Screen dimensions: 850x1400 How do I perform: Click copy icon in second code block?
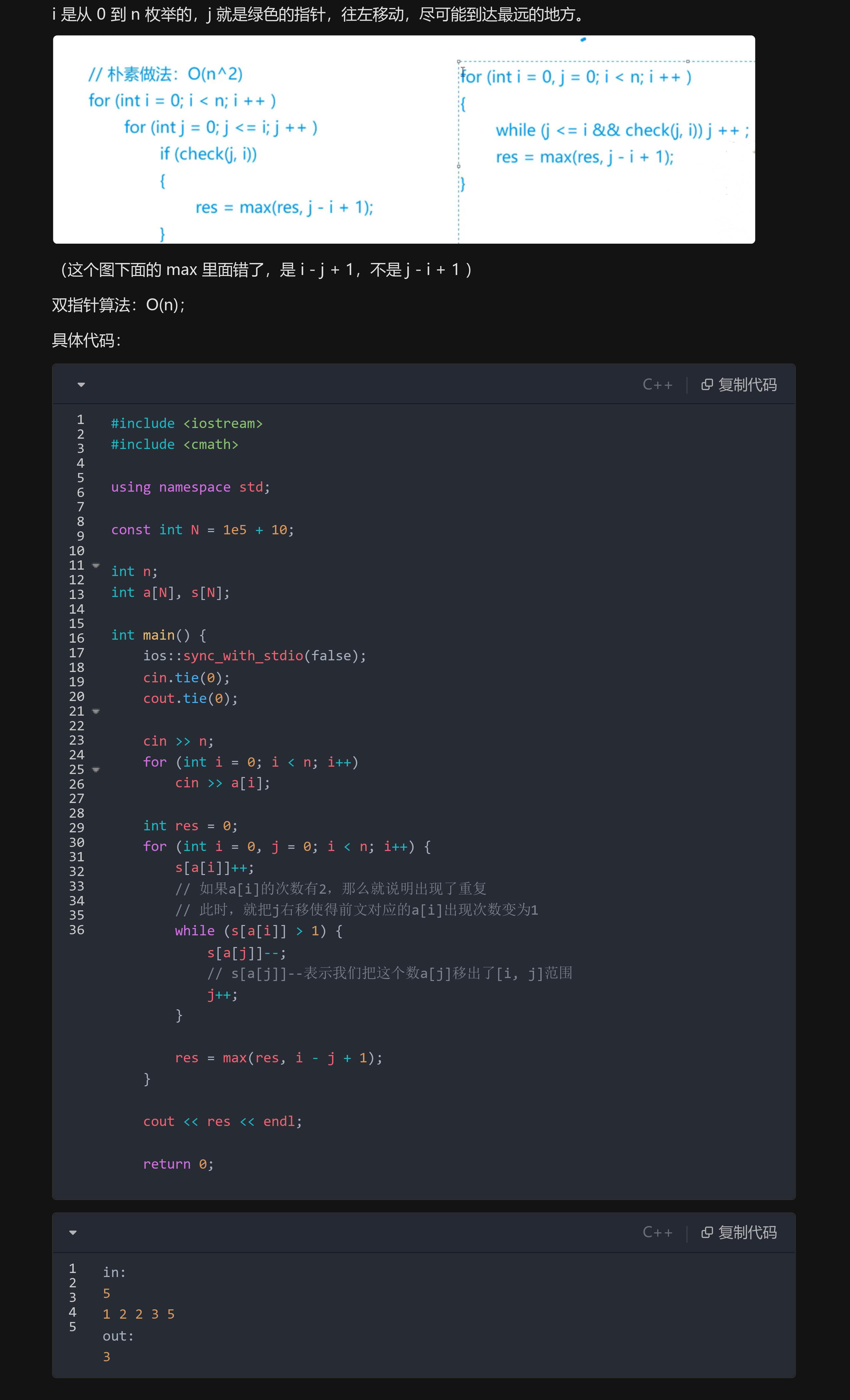(x=707, y=1232)
